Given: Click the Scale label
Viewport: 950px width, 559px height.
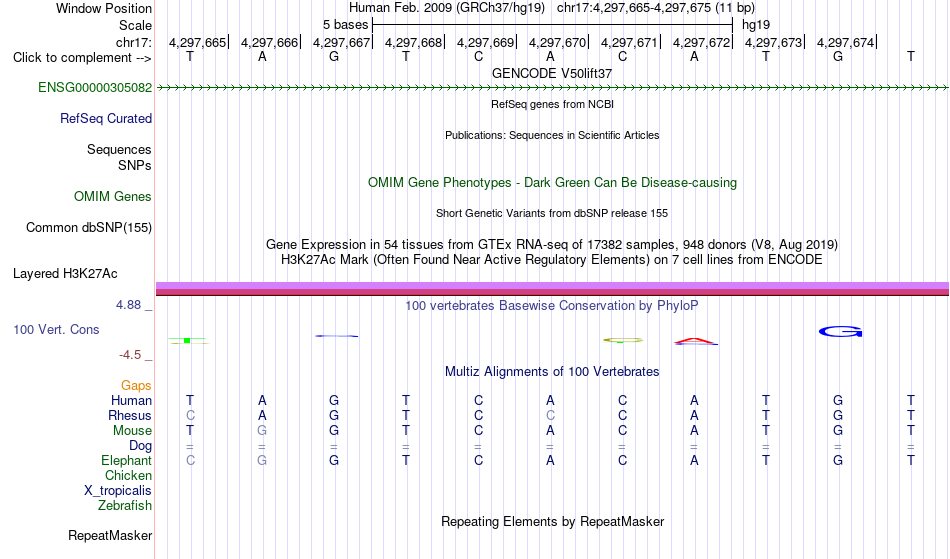Looking at the screenshot, I should [x=136, y=25].
